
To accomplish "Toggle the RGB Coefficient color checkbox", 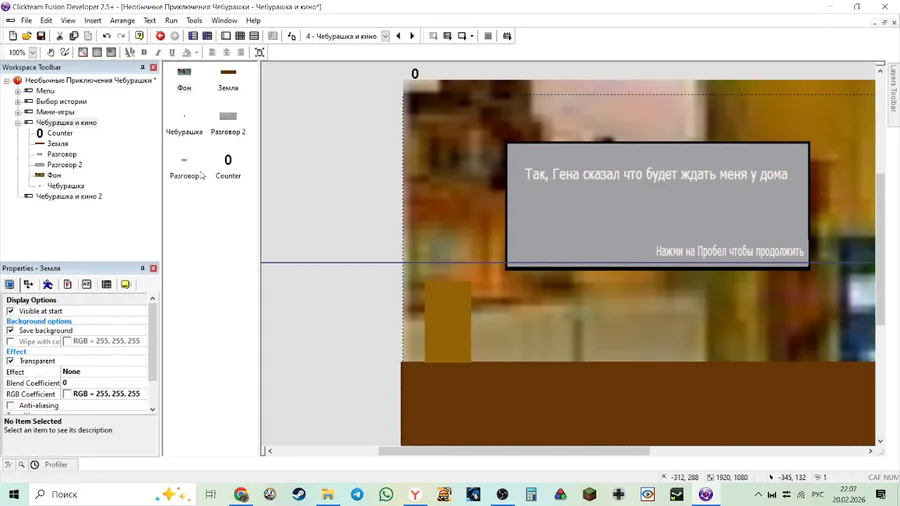I will (x=67, y=394).
